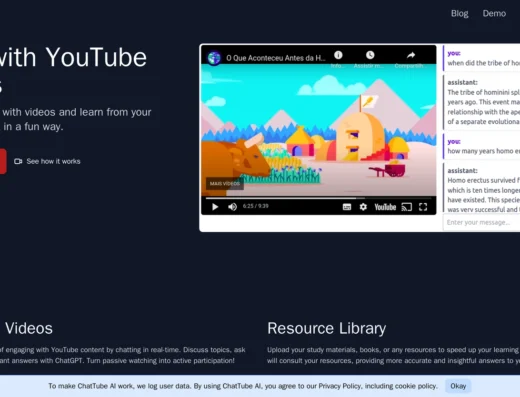This screenshot has height=397, width=520.
Task: Play the embedded YouTube video
Action: pyautogui.click(x=215, y=207)
